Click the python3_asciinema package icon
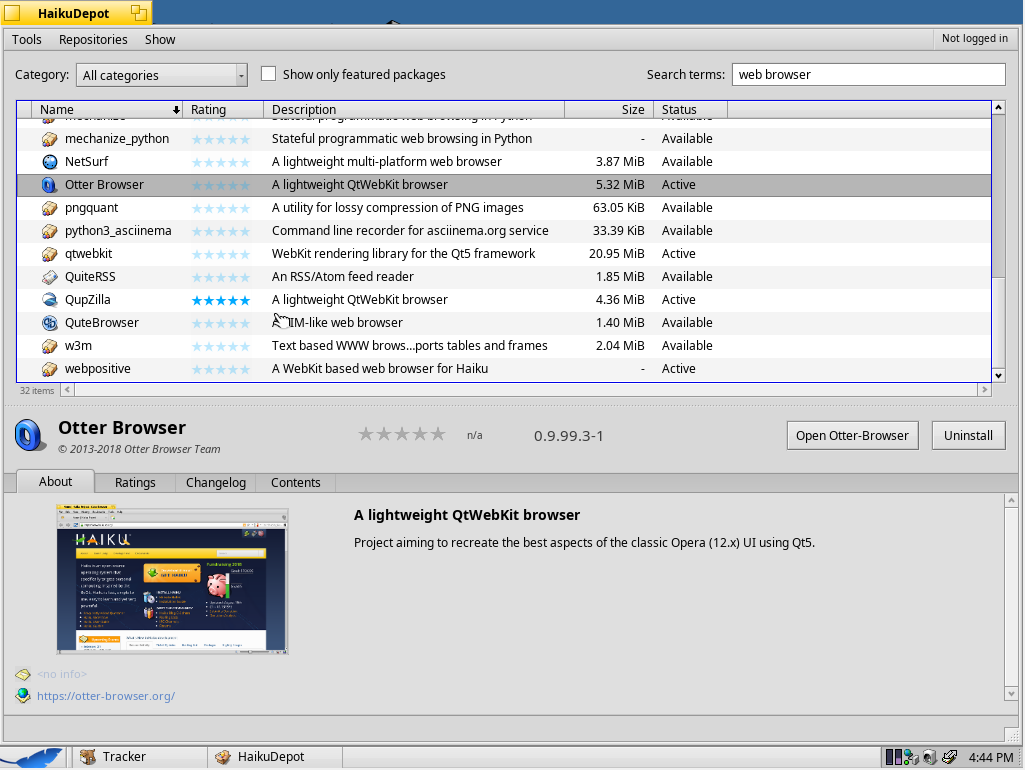Screen dimensions: 1025x770 (50, 231)
